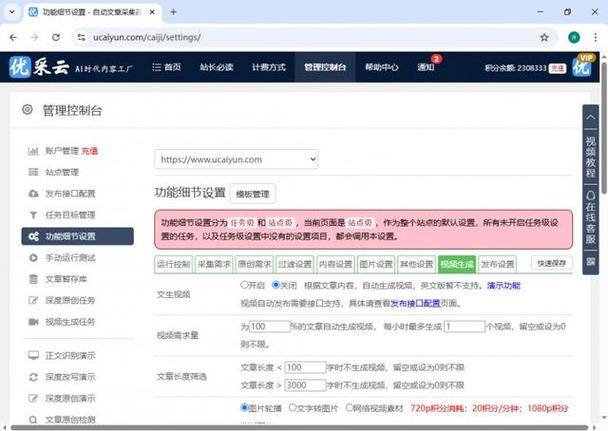Viewport: 608px width, 431px height.
Task: Select the 开启 radio for 文生视频
Action: [244, 285]
